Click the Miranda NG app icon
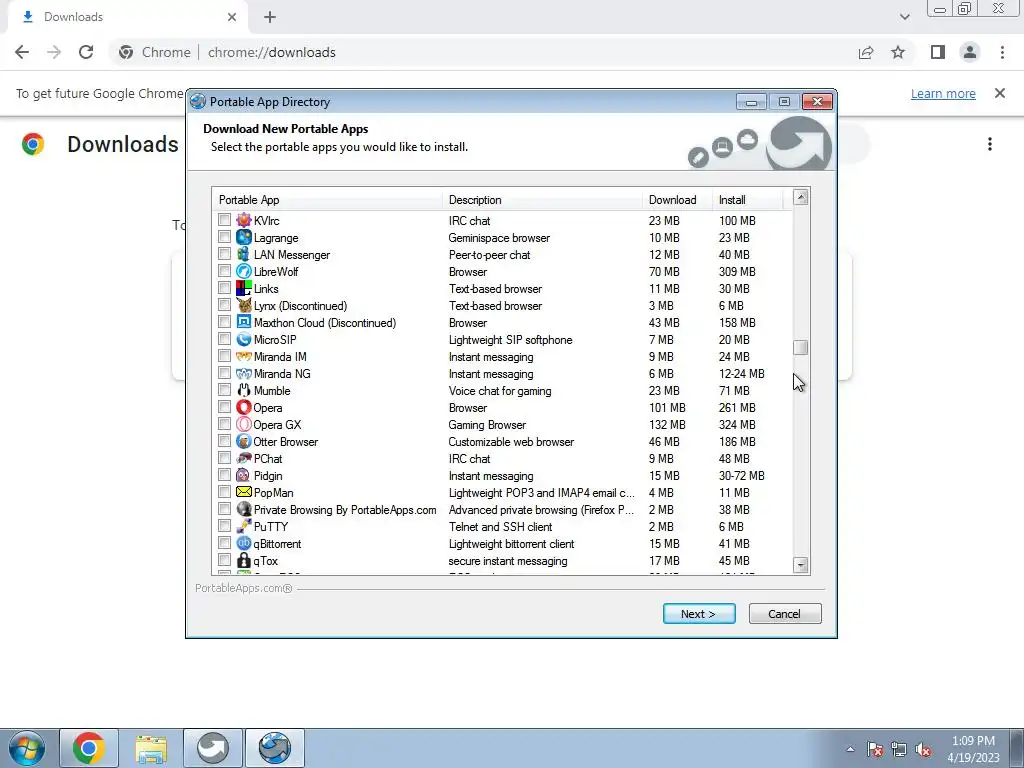Screen dimensions: 1024x768 (x=244, y=373)
